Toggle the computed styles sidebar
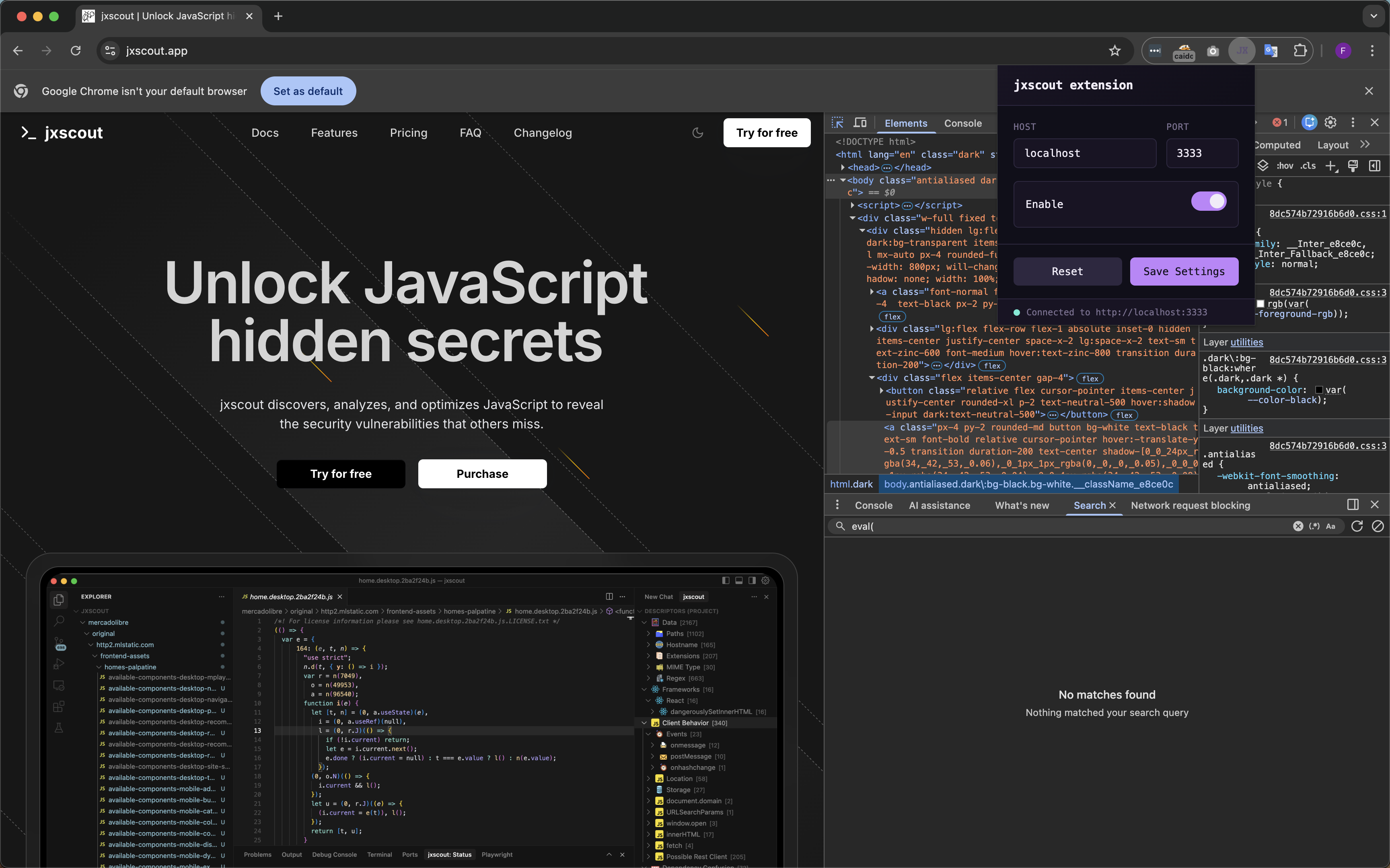1390x868 pixels. [x=1374, y=166]
